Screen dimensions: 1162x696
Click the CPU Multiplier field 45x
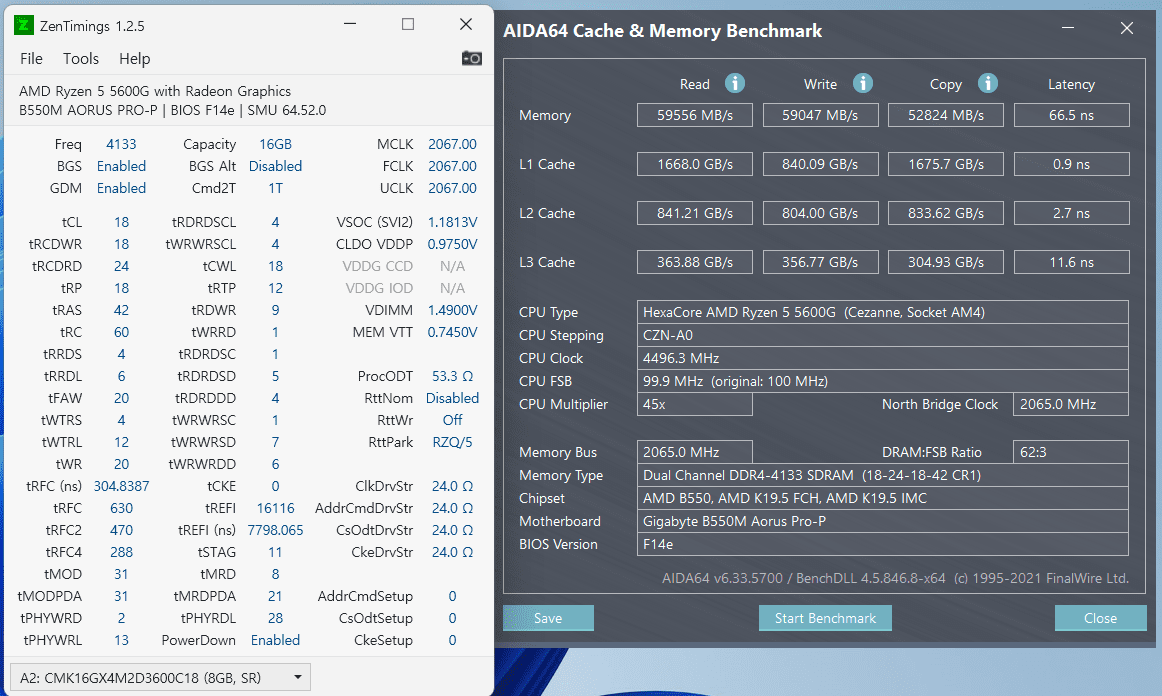[694, 404]
